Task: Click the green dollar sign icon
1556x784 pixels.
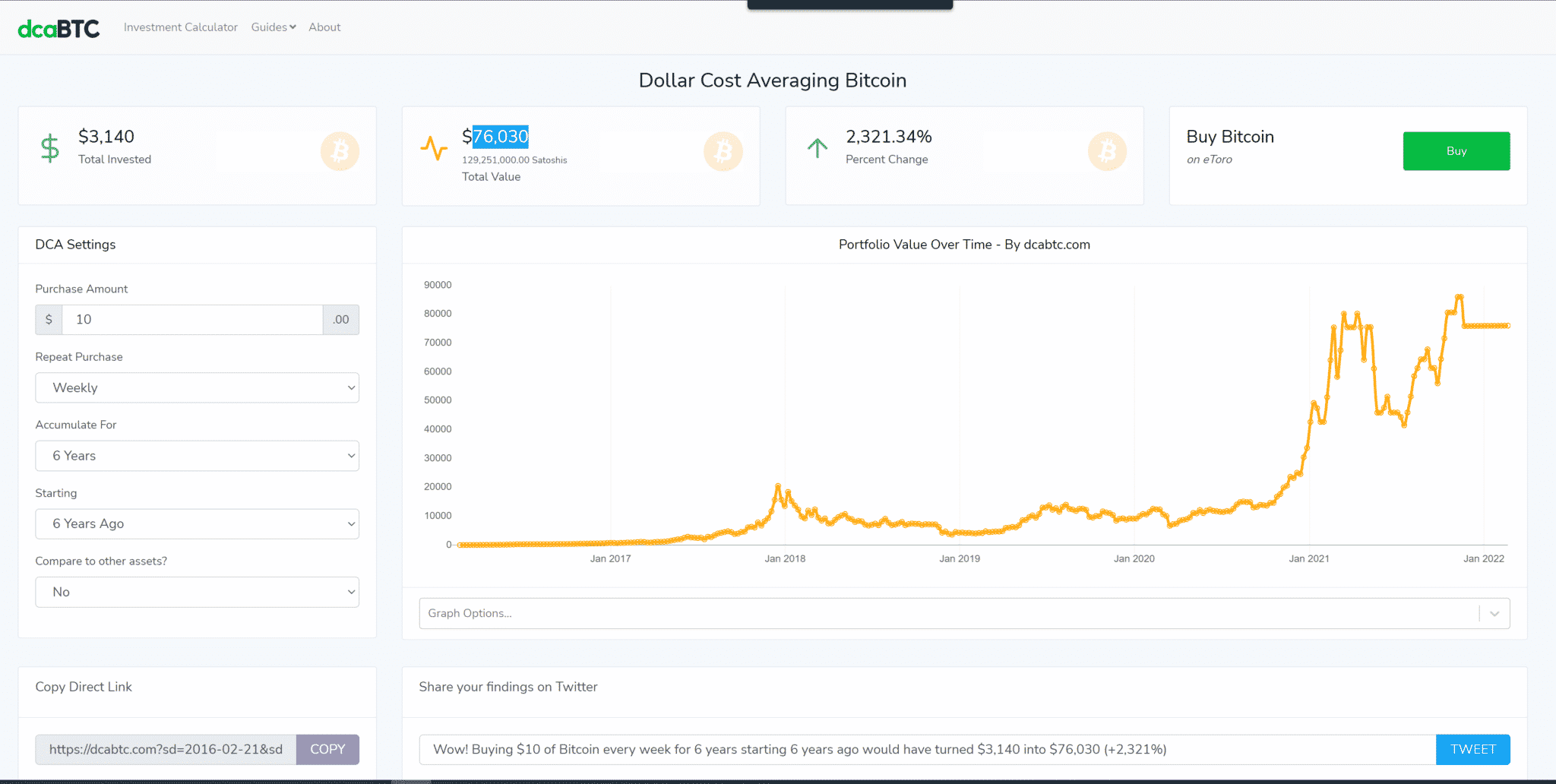Action: point(50,148)
